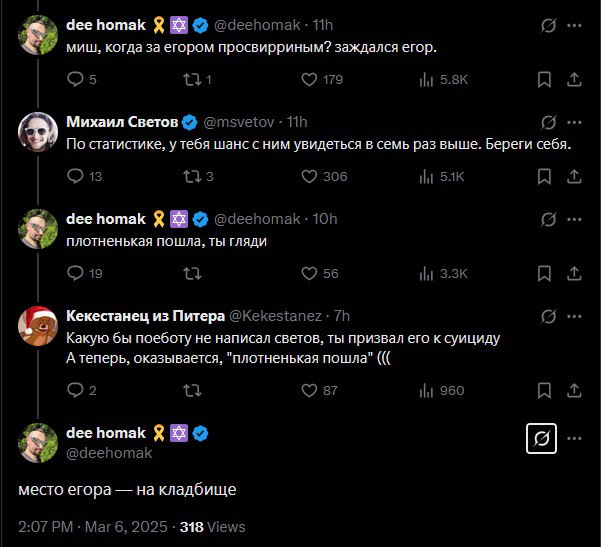Retweet the Кекестанец из Питера tweet
The image size is (601, 547).
(x=194, y=390)
